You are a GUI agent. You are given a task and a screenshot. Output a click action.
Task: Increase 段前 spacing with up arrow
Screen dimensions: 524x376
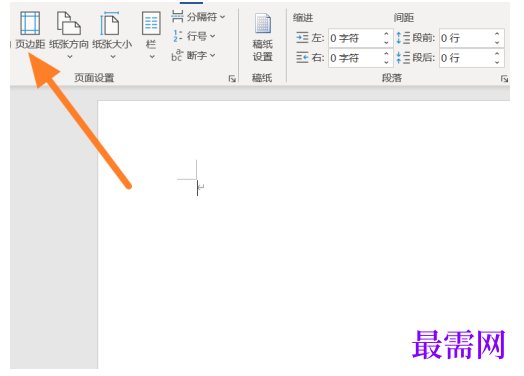point(497,34)
